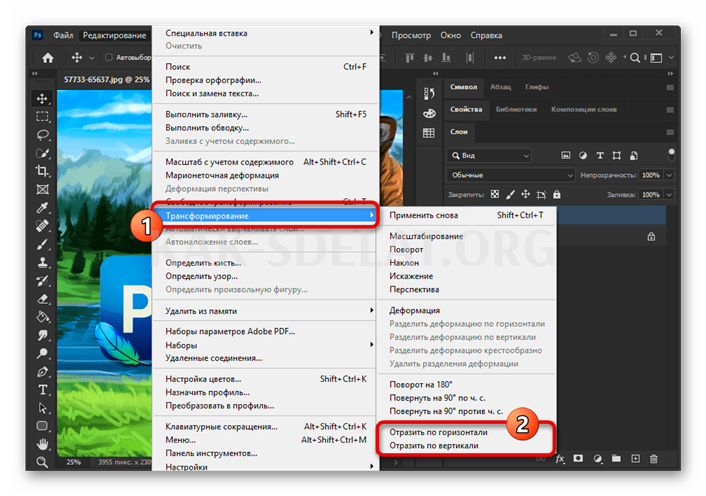
Task: Toggle lock transparent pixels icon
Action: (x=495, y=194)
